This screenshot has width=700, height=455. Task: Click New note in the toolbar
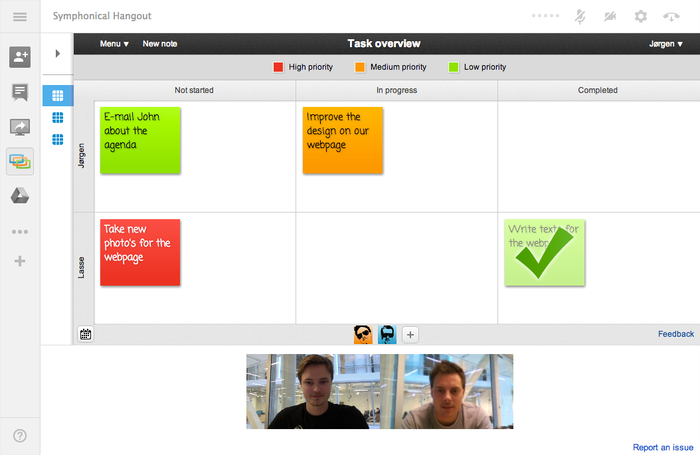point(160,44)
